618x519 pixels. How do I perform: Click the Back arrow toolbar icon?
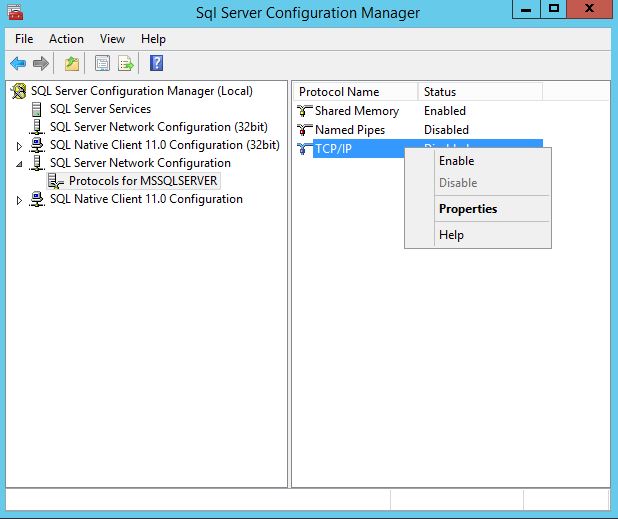coord(18,64)
